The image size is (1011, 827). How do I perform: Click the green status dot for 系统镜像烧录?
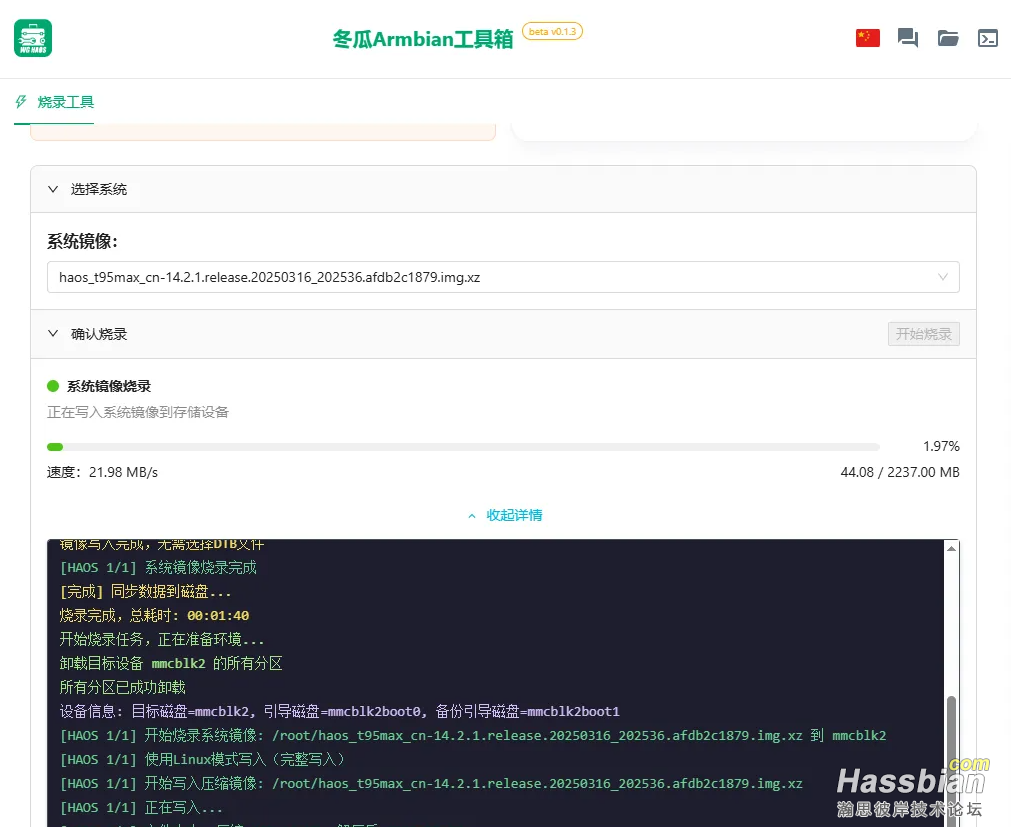point(53,386)
